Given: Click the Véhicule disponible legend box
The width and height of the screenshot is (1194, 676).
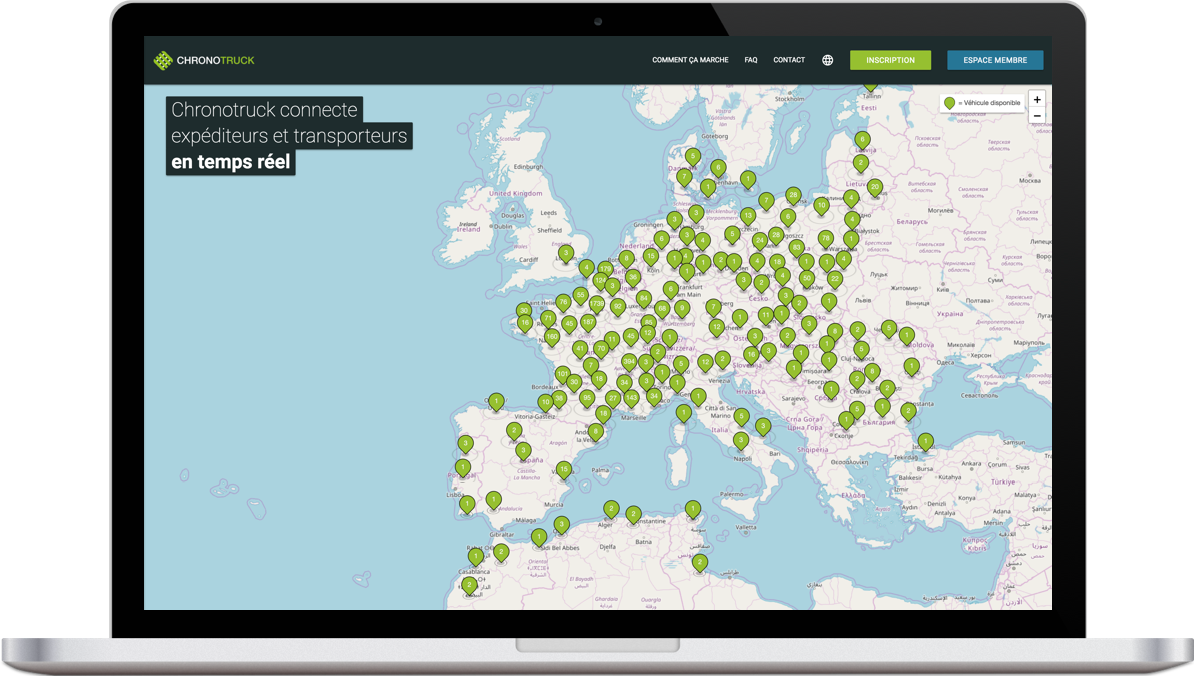Looking at the screenshot, I should 982,103.
